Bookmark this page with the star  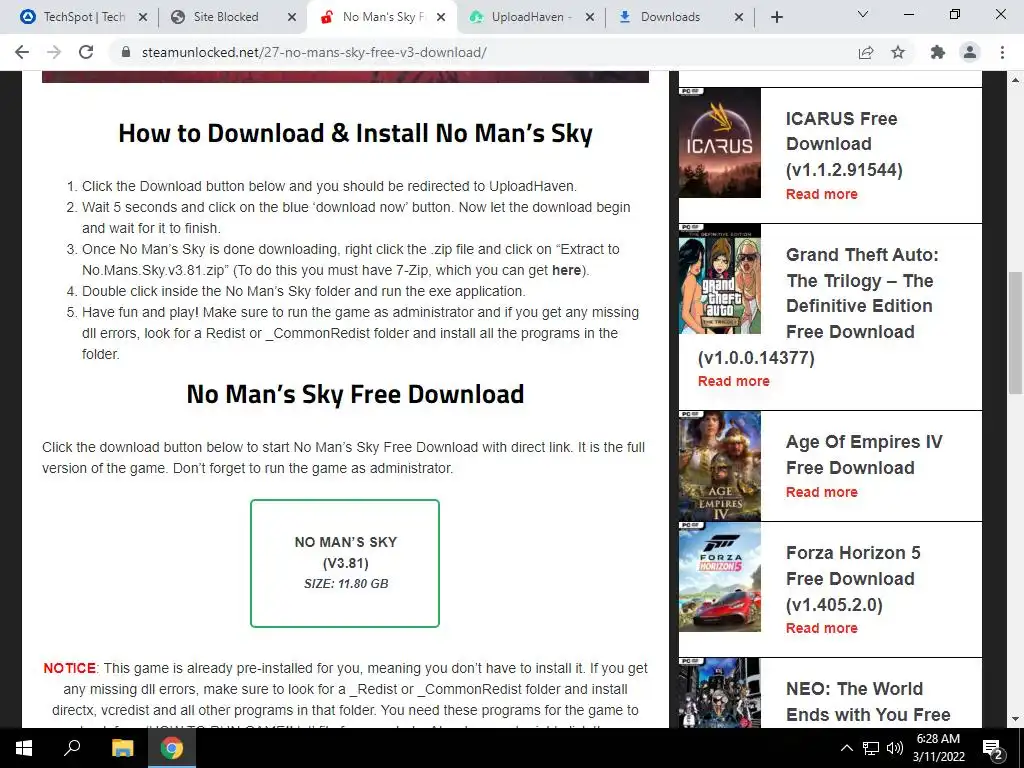898,52
